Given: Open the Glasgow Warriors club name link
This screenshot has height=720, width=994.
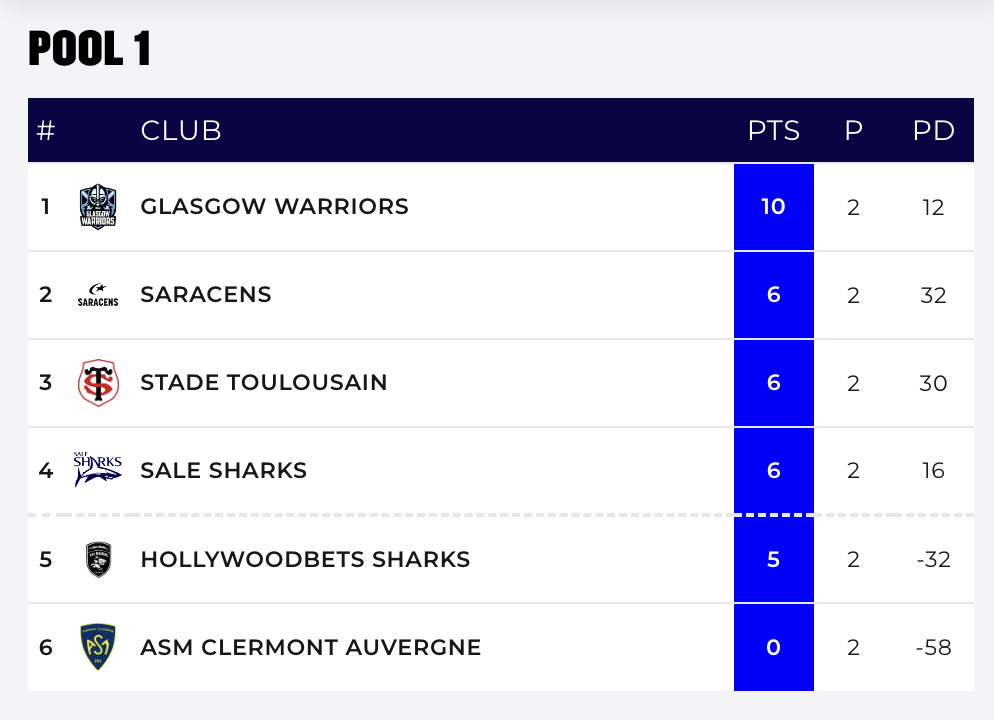Looking at the screenshot, I should pos(274,207).
